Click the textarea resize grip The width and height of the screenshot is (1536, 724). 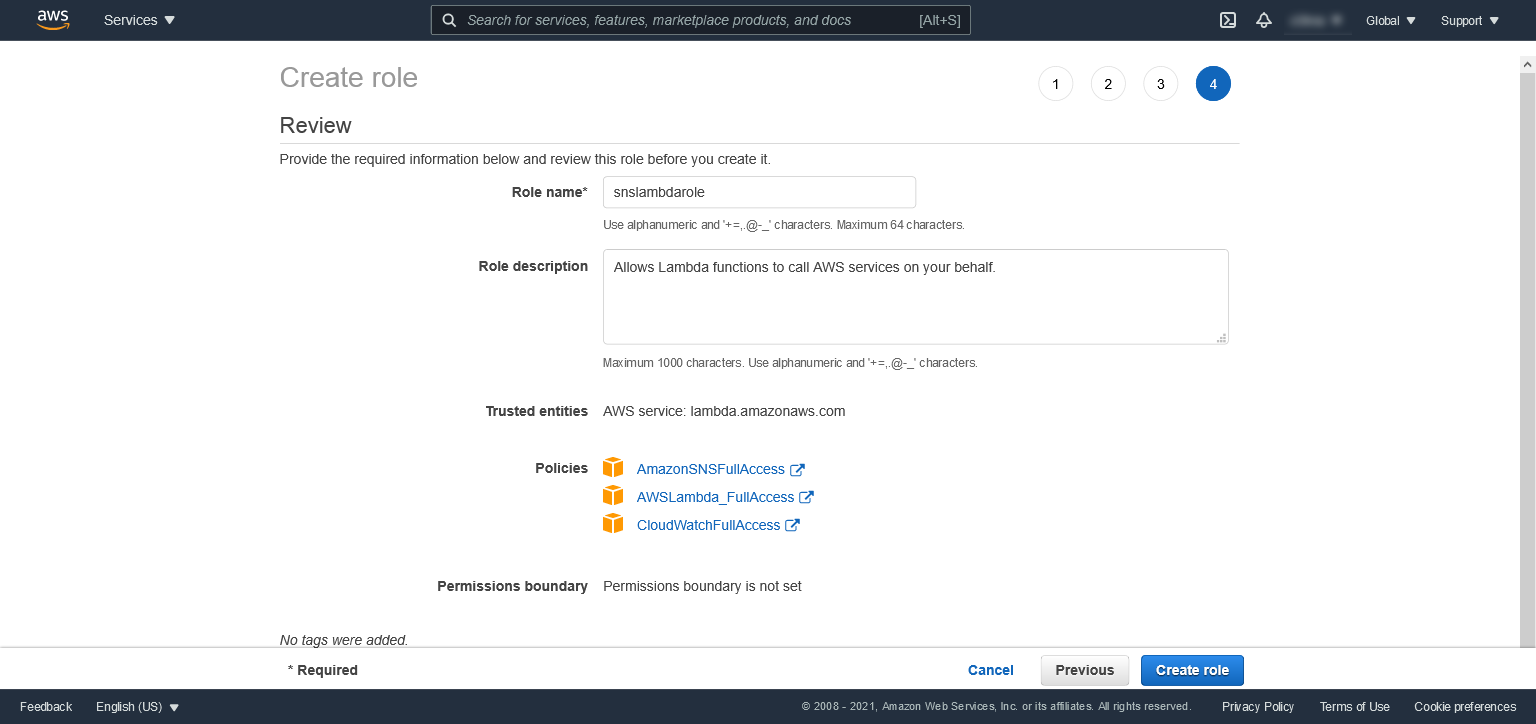tap(1221, 338)
